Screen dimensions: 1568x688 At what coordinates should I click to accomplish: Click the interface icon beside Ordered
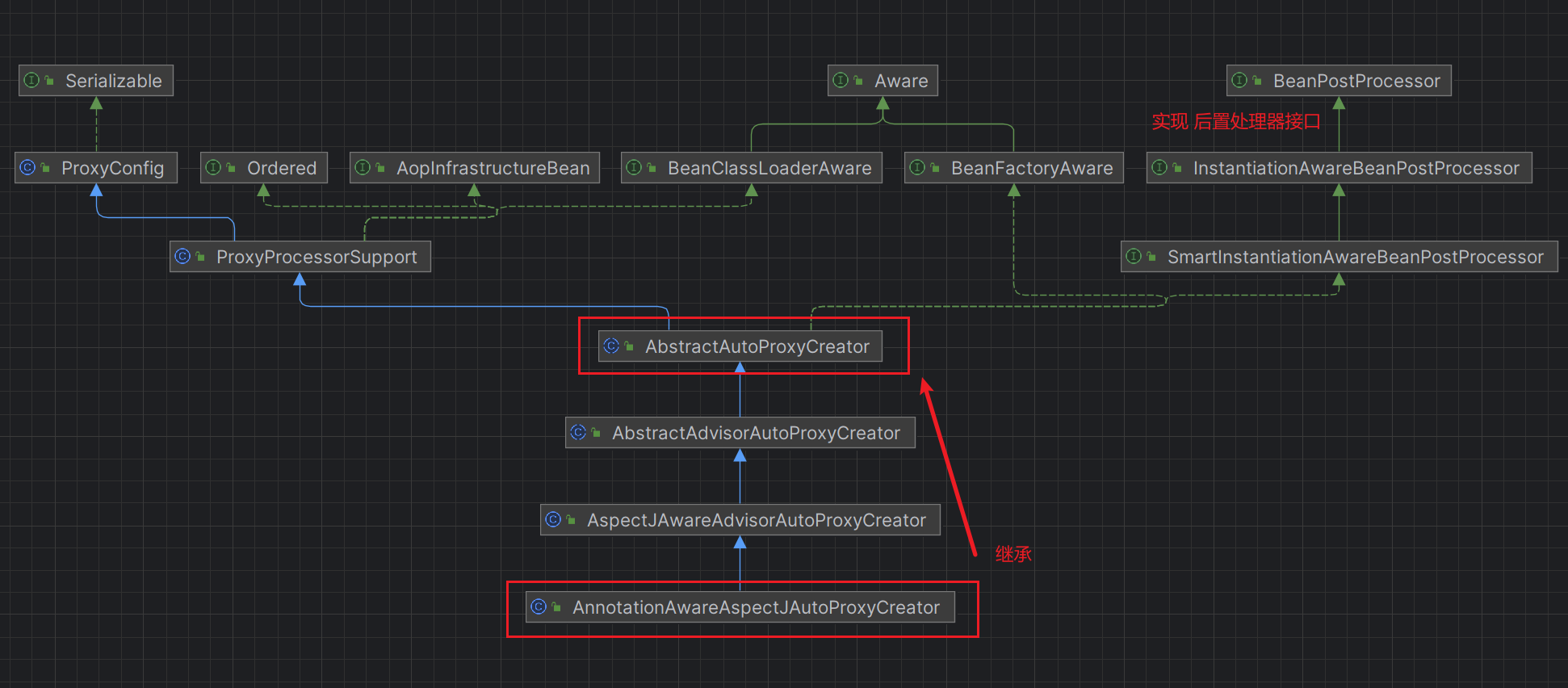(213, 167)
